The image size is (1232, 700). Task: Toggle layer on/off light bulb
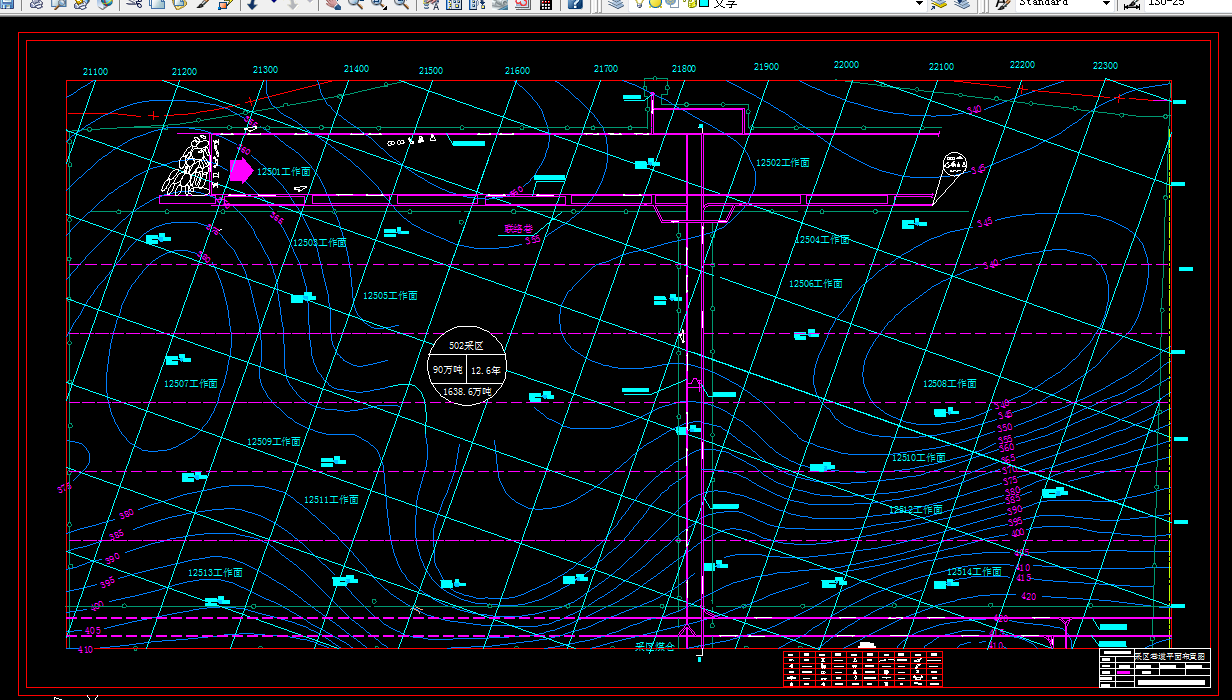(x=638, y=3)
